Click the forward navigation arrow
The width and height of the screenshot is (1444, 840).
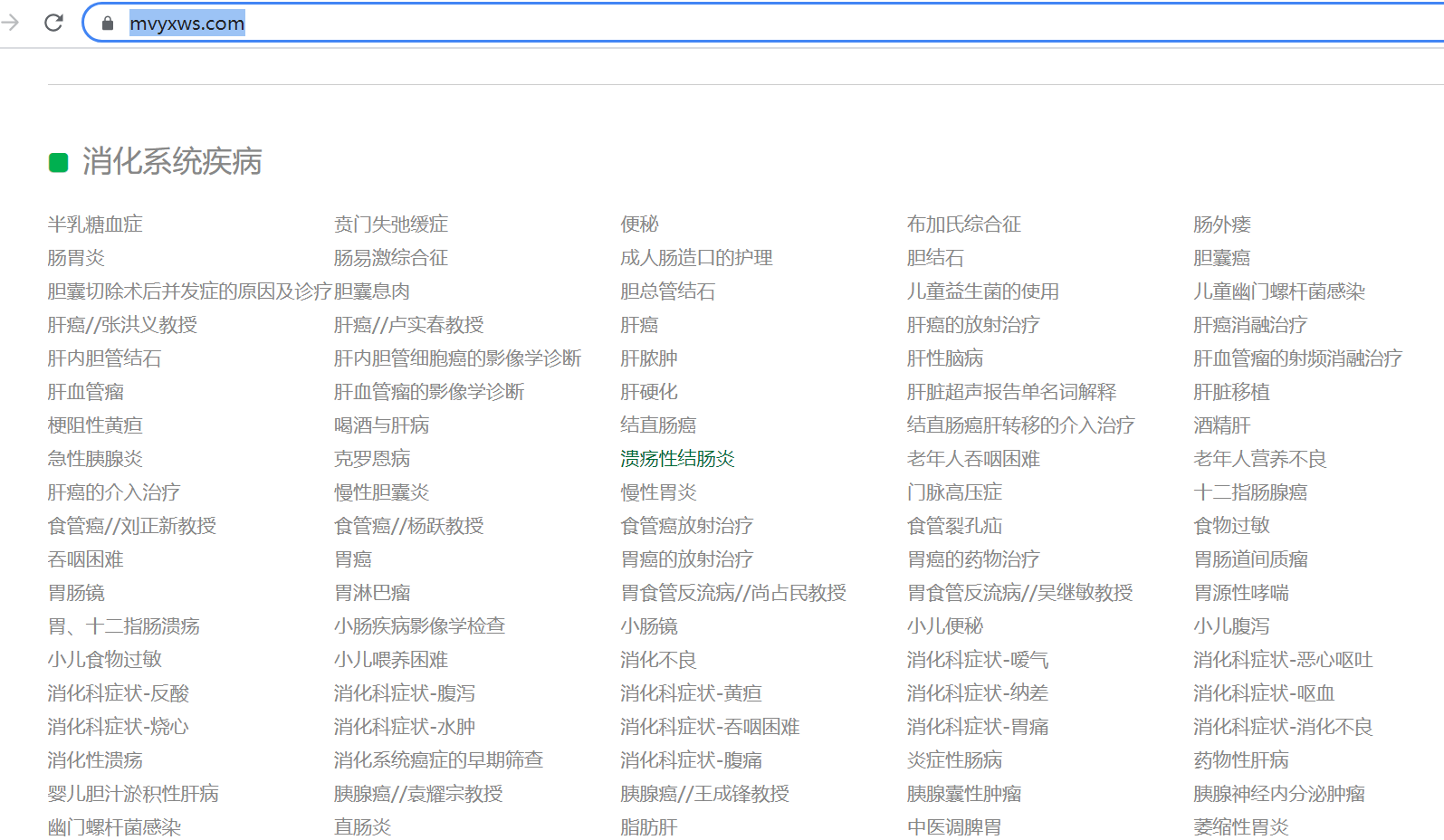tap(11, 23)
